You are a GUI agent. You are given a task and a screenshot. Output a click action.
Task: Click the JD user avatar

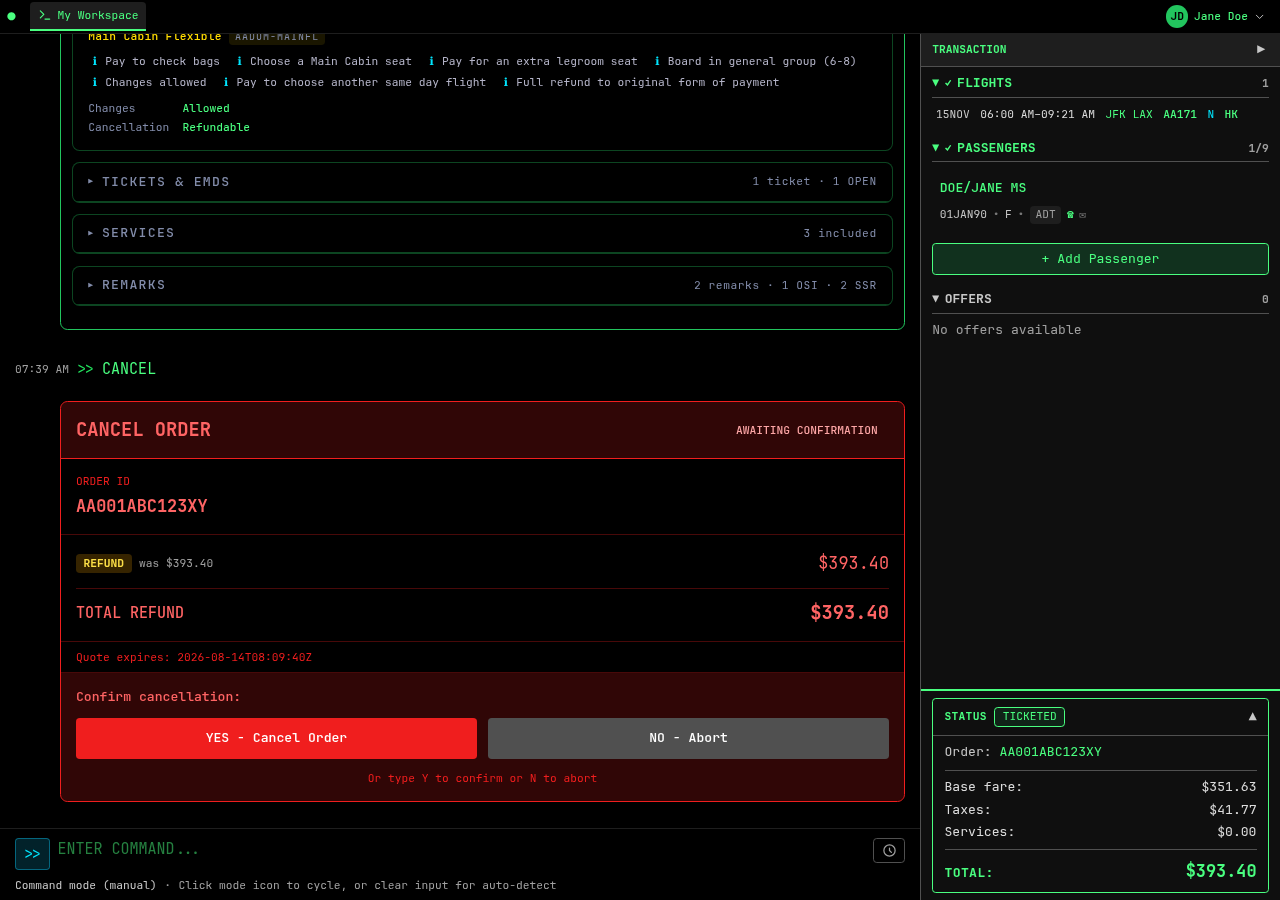[1177, 16]
